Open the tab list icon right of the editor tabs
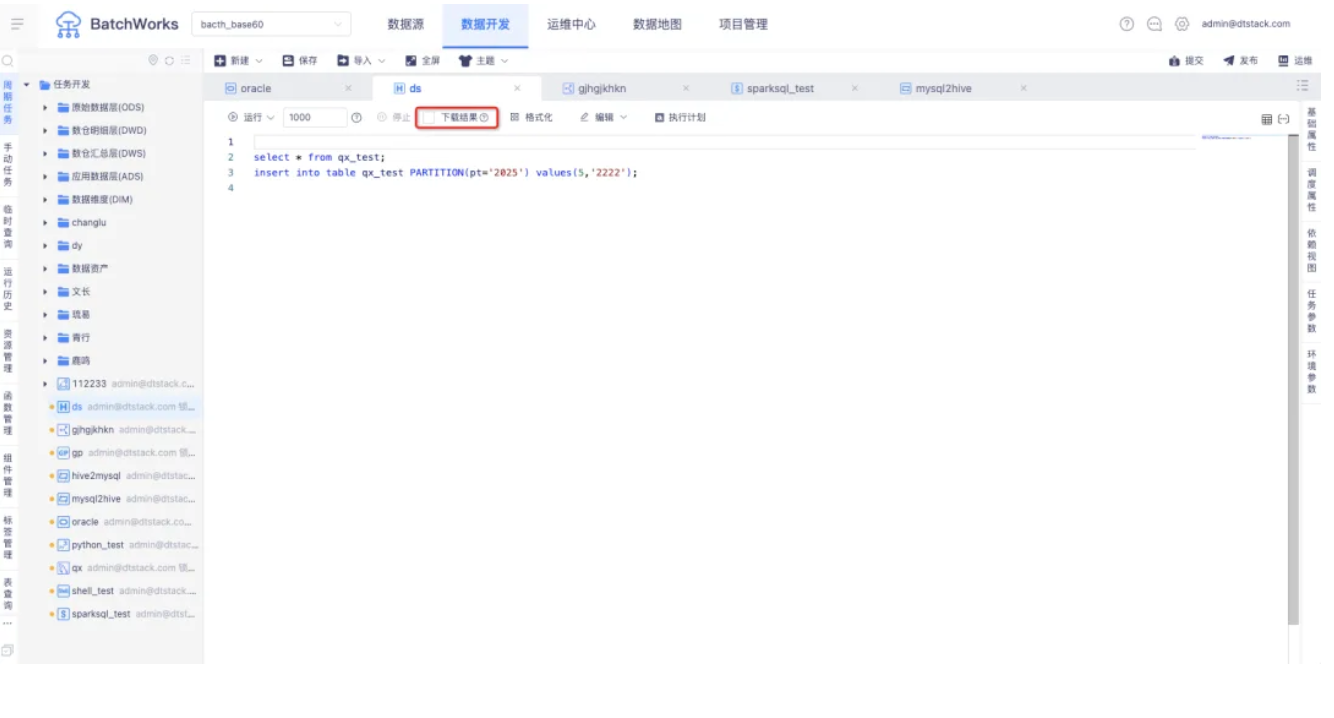This screenshot has height=718, width=1334. click(x=1303, y=87)
